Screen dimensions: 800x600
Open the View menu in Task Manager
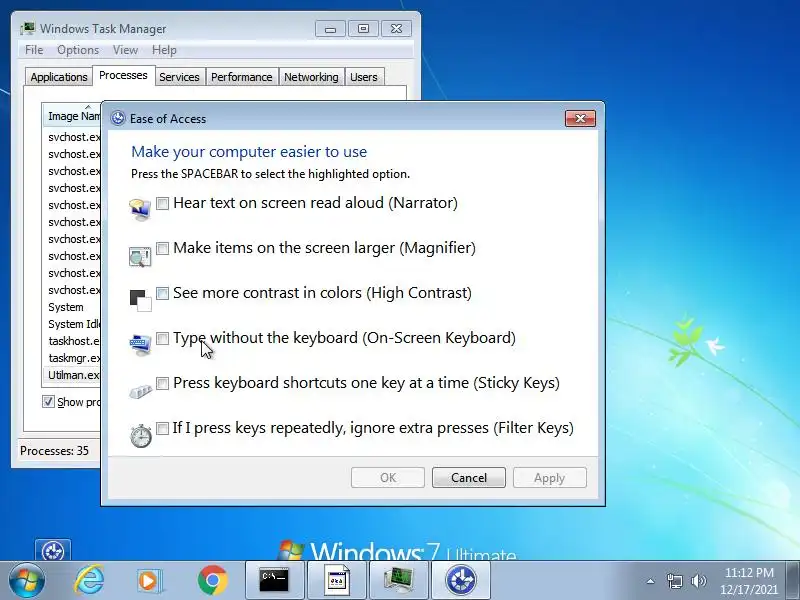pyautogui.click(x=126, y=50)
